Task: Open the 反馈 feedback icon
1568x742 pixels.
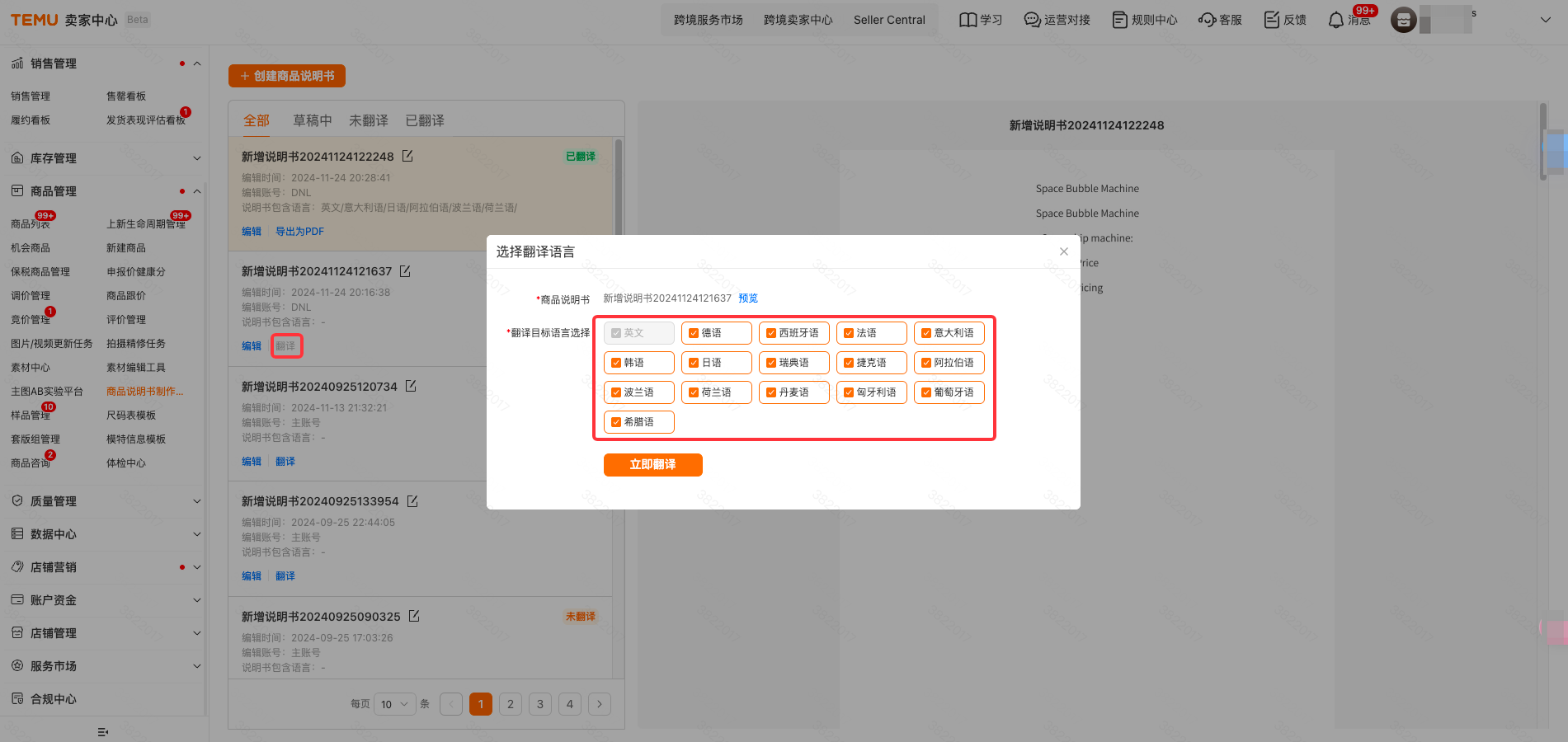Action: (x=1272, y=20)
